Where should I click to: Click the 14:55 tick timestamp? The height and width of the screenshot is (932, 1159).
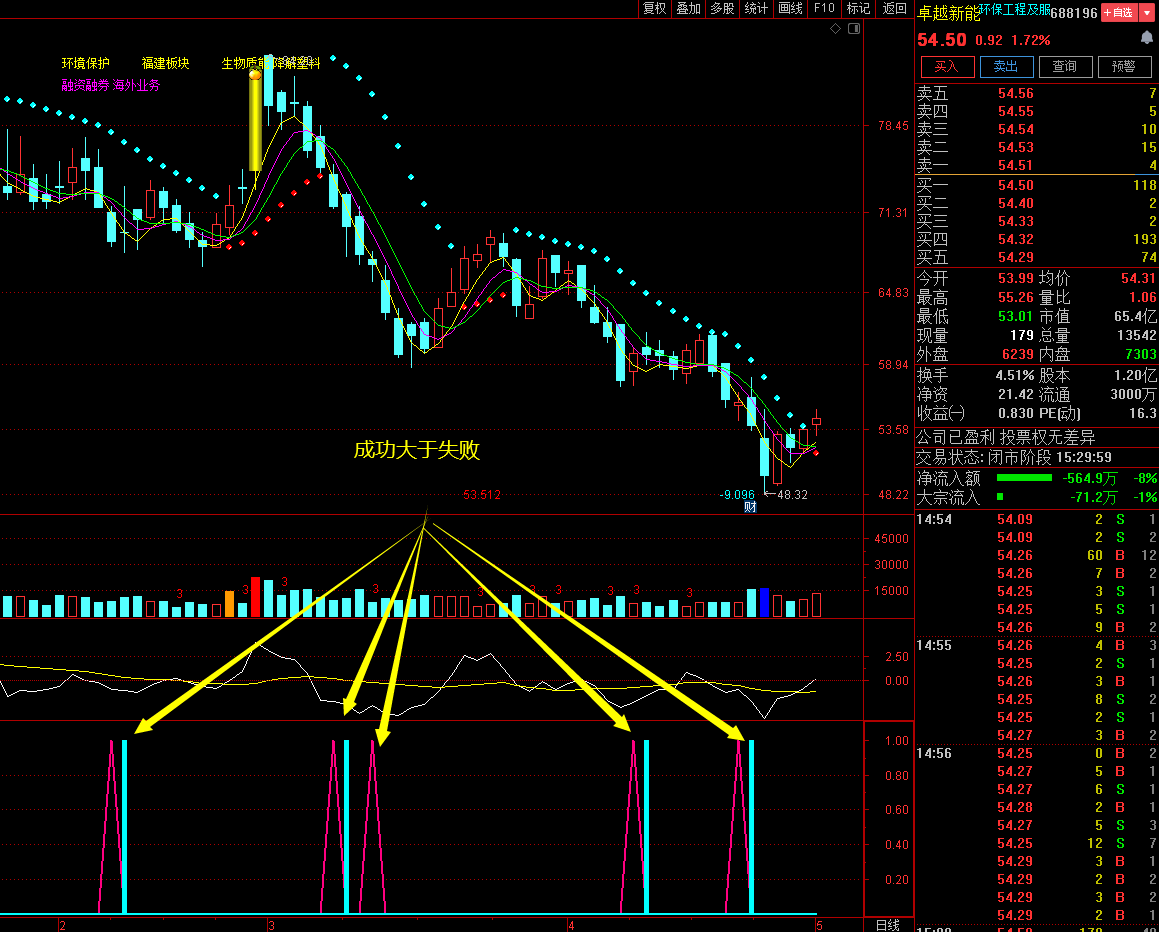[934, 646]
